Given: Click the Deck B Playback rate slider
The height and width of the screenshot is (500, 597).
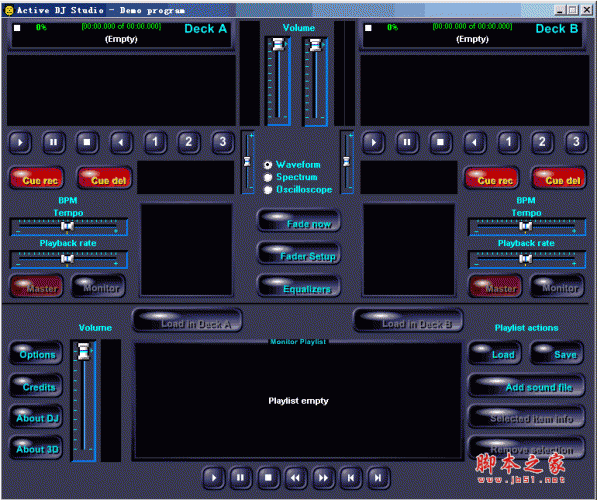Looking at the screenshot, I should (527, 260).
